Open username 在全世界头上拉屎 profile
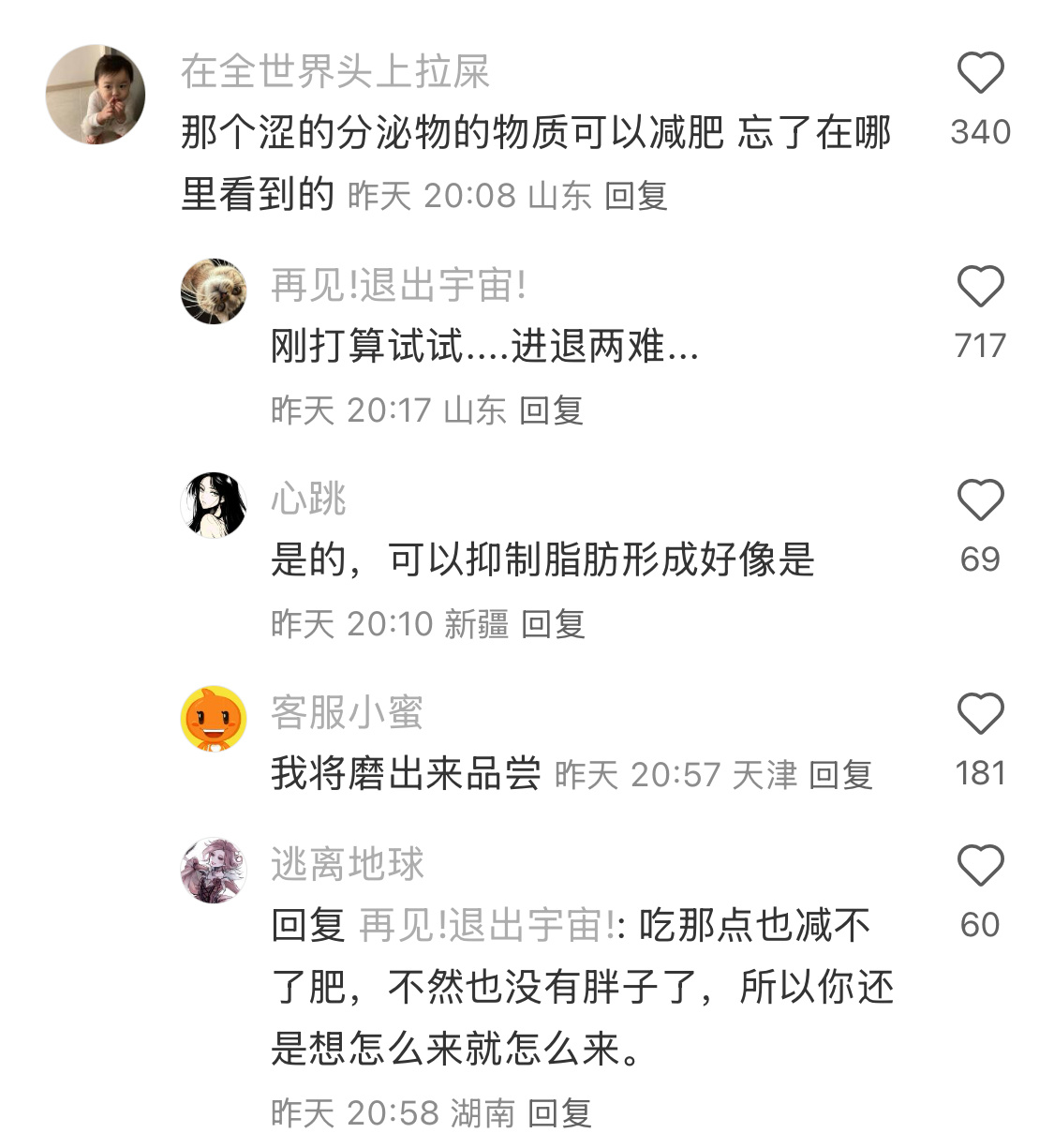The image size is (1054, 1148). click(x=335, y=72)
